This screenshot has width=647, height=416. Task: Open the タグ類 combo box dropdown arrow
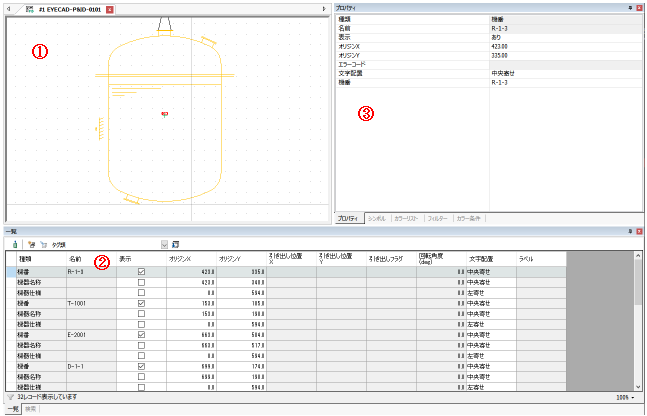(x=164, y=245)
